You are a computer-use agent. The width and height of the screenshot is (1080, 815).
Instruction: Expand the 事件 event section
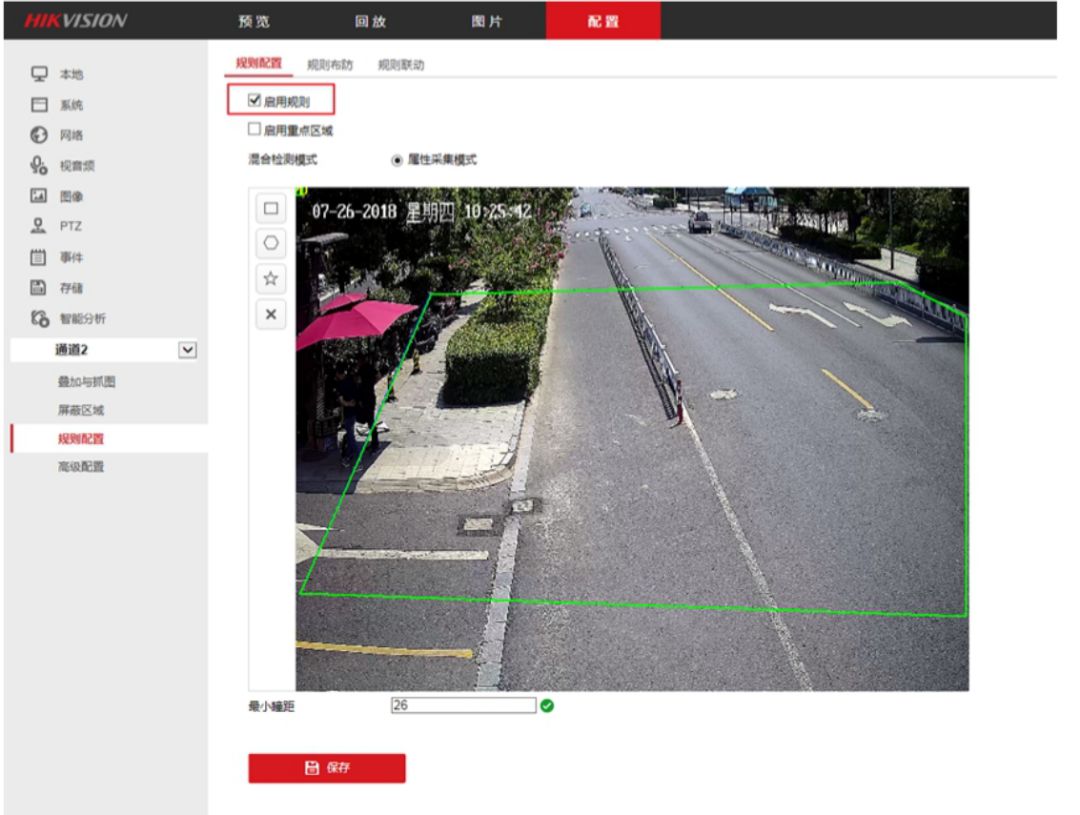click(x=71, y=257)
